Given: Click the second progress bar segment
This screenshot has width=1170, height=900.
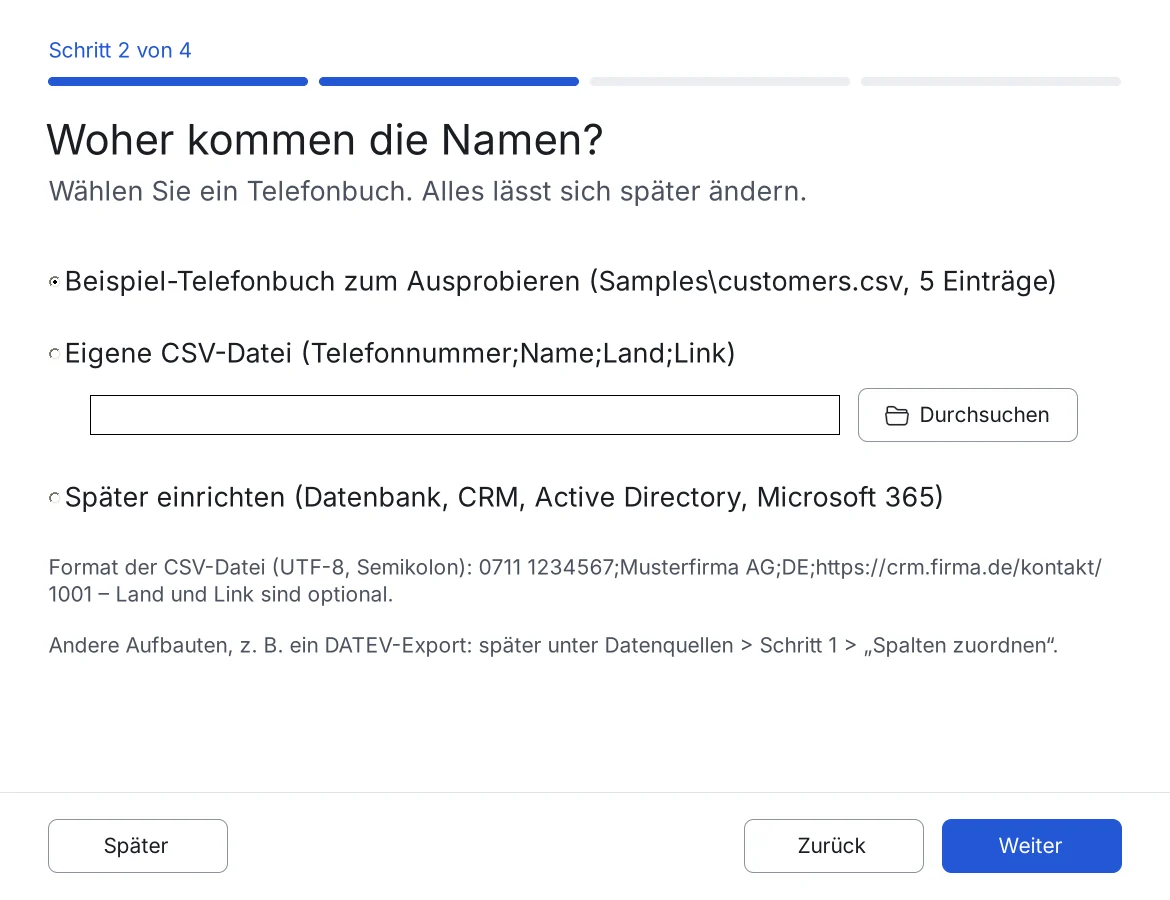Looking at the screenshot, I should [x=449, y=81].
